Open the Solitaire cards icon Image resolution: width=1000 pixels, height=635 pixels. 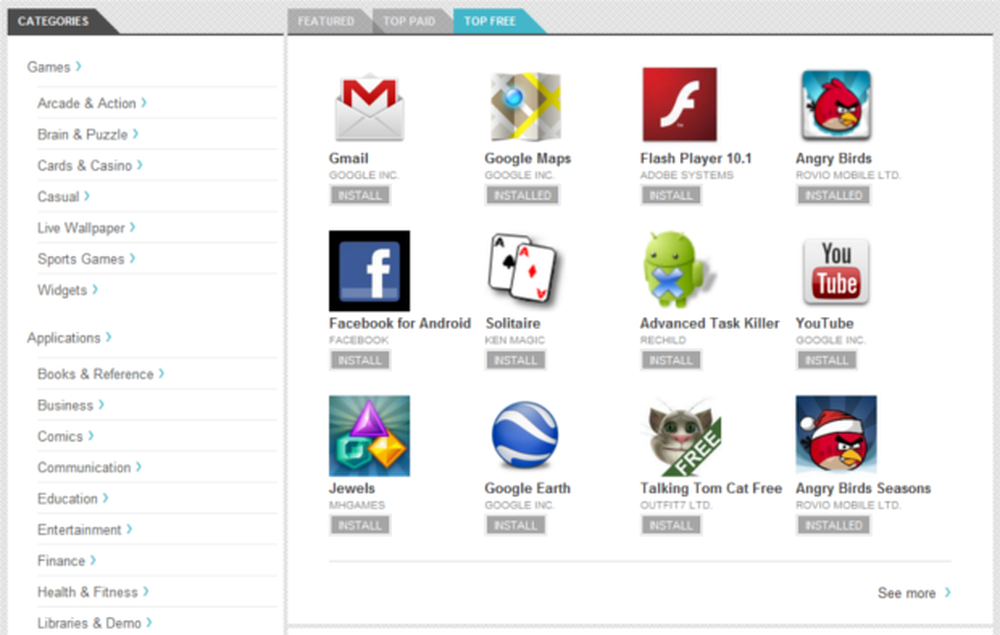point(522,268)
